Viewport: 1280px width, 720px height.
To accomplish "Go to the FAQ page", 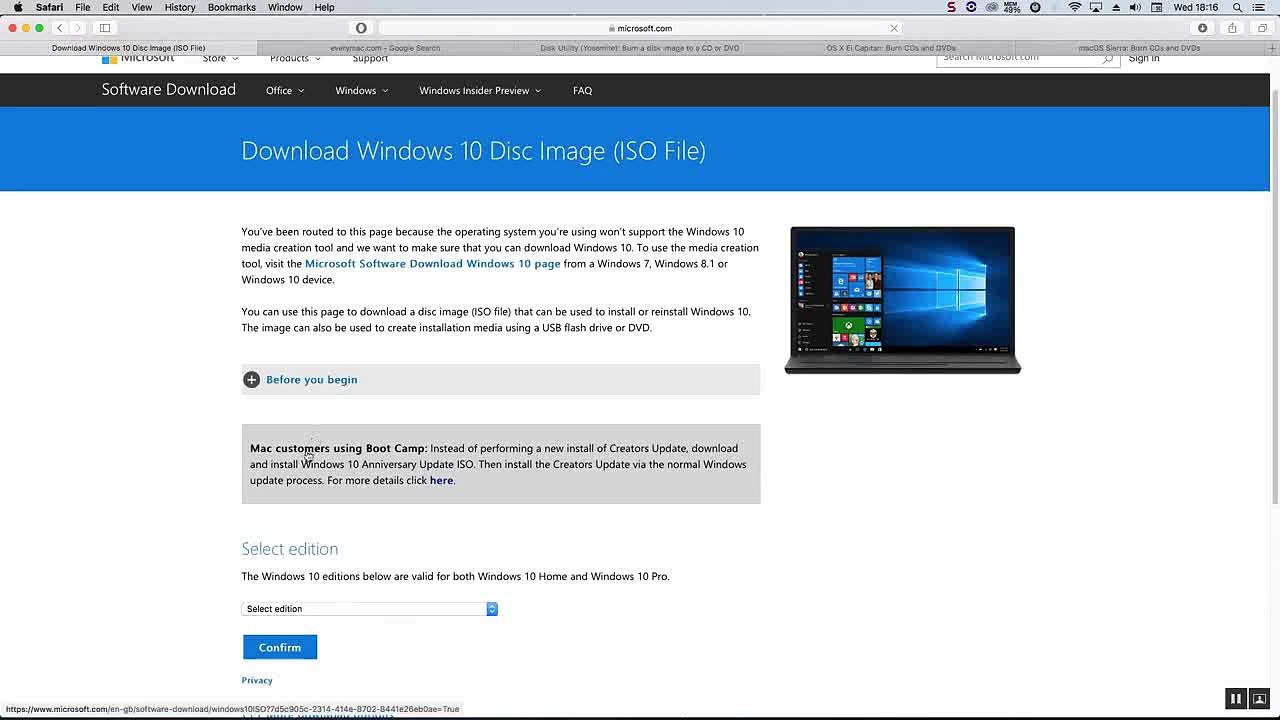I will 583,91.
